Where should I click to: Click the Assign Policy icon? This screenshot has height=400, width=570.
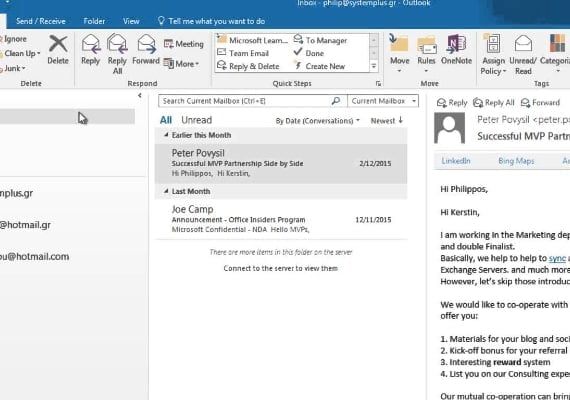(x=493, y=44)
